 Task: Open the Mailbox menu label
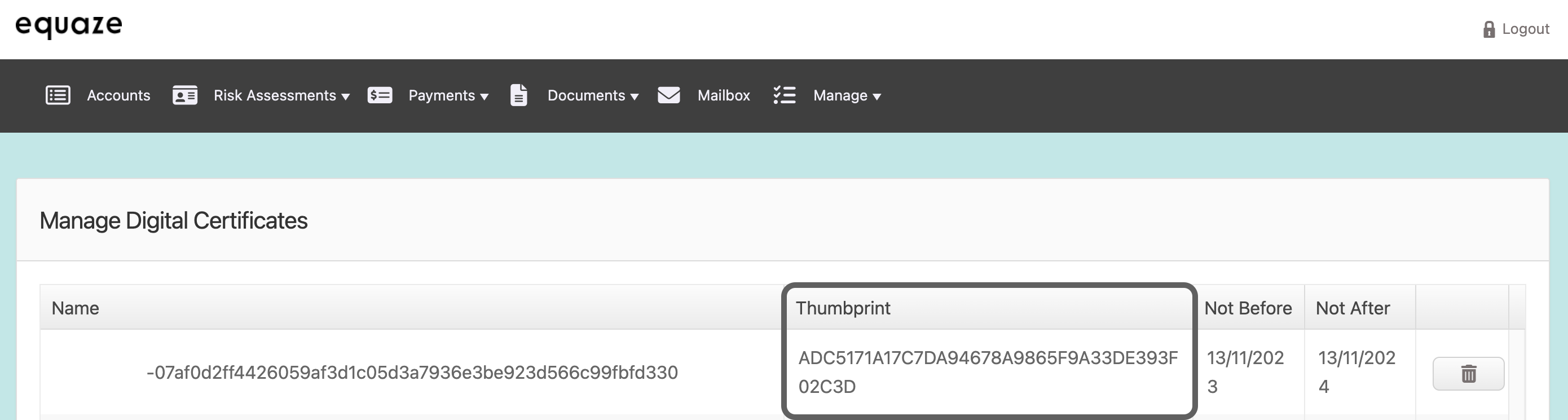pos(723,95)
